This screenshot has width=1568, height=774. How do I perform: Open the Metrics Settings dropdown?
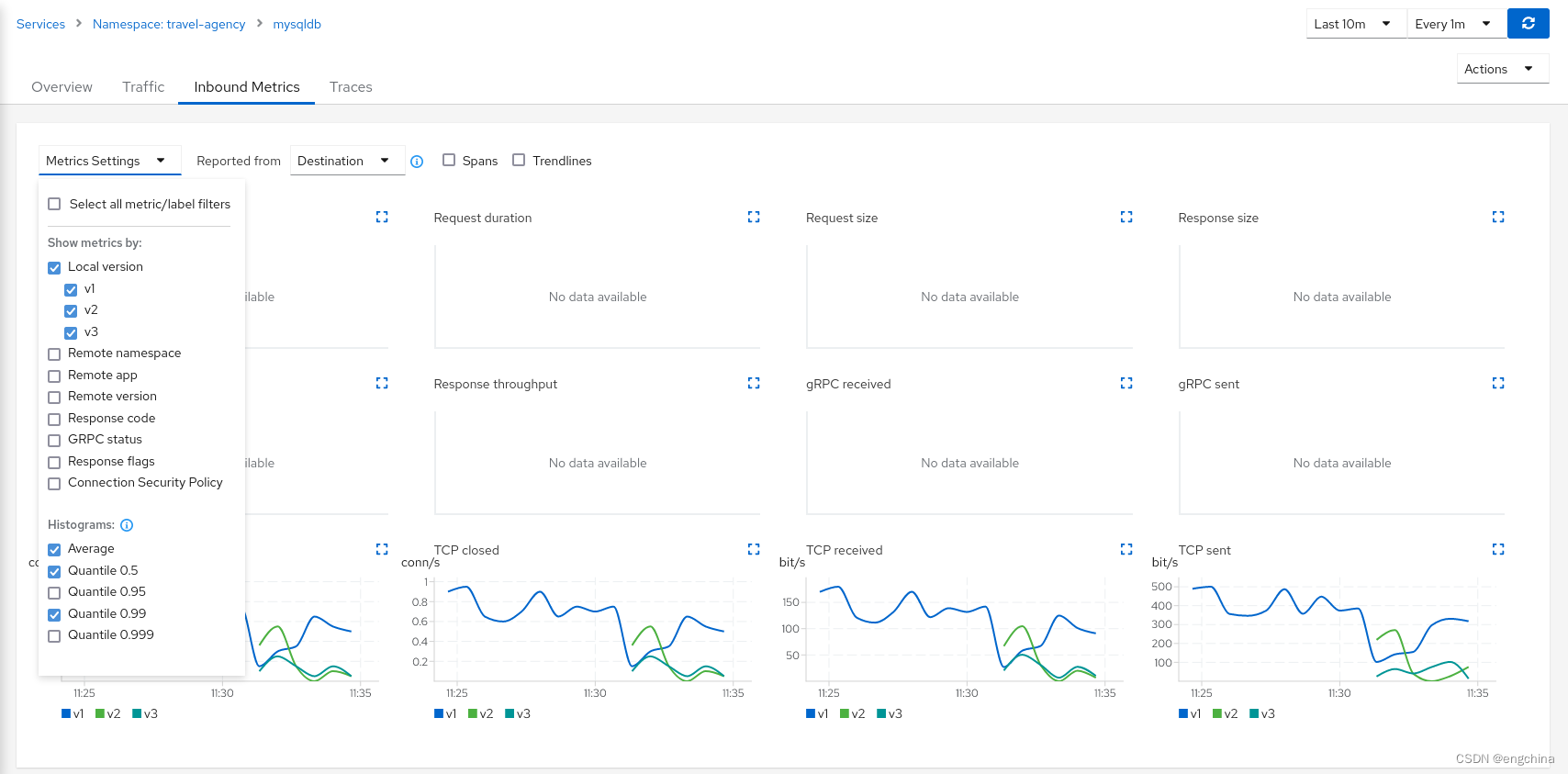[109, 161]
